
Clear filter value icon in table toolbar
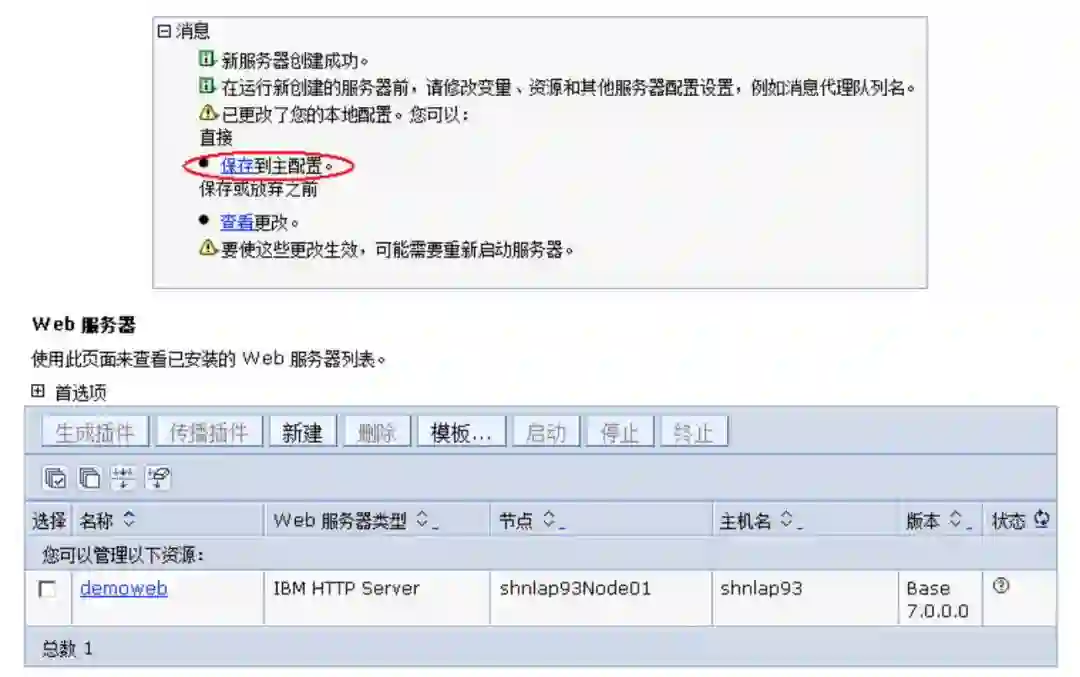[x=158, y=477]
